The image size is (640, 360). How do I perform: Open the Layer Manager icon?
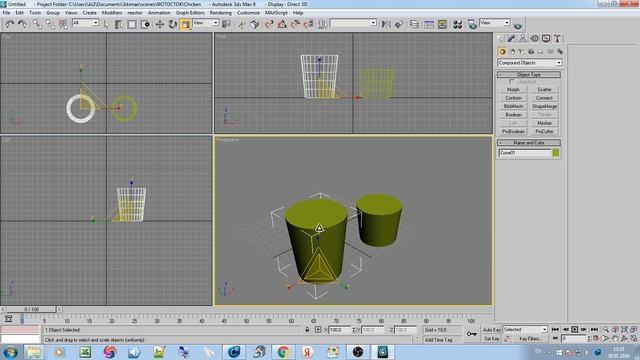[x=414, y=24]
